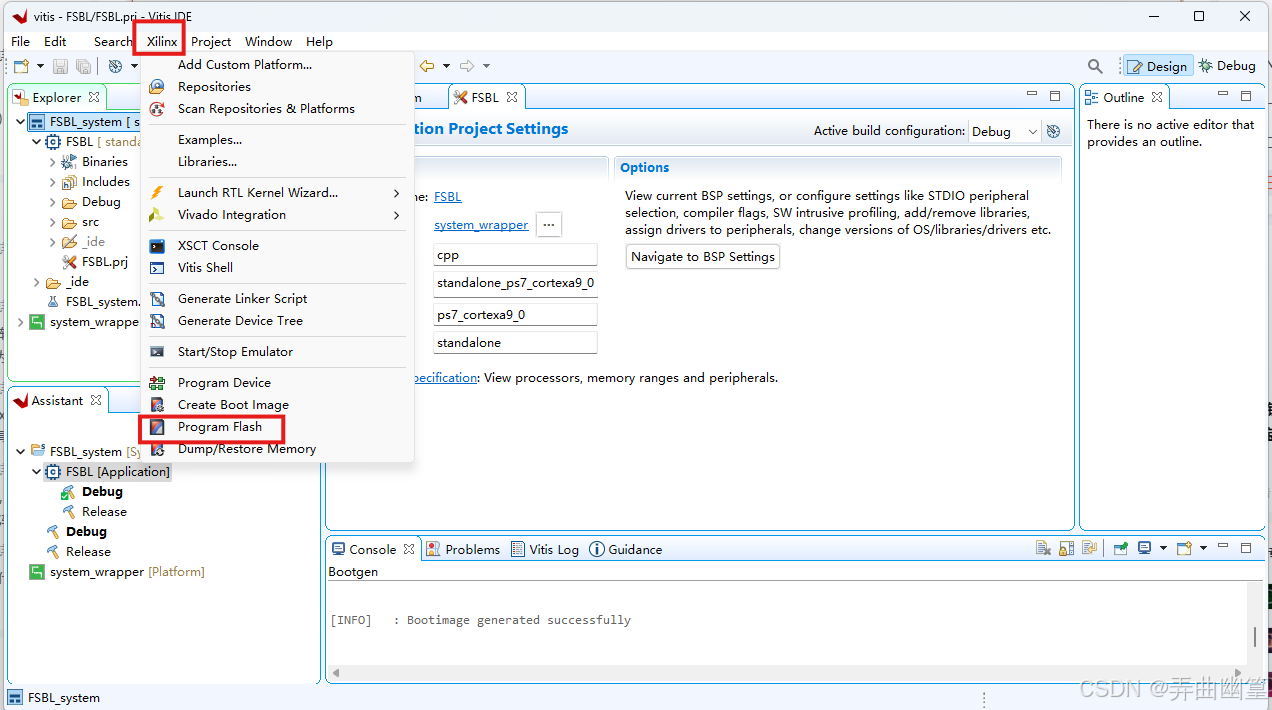The height and width of the screenshot is (710, 1272).
Task: Close the FSBL editor tab
Action: [511, 97]
